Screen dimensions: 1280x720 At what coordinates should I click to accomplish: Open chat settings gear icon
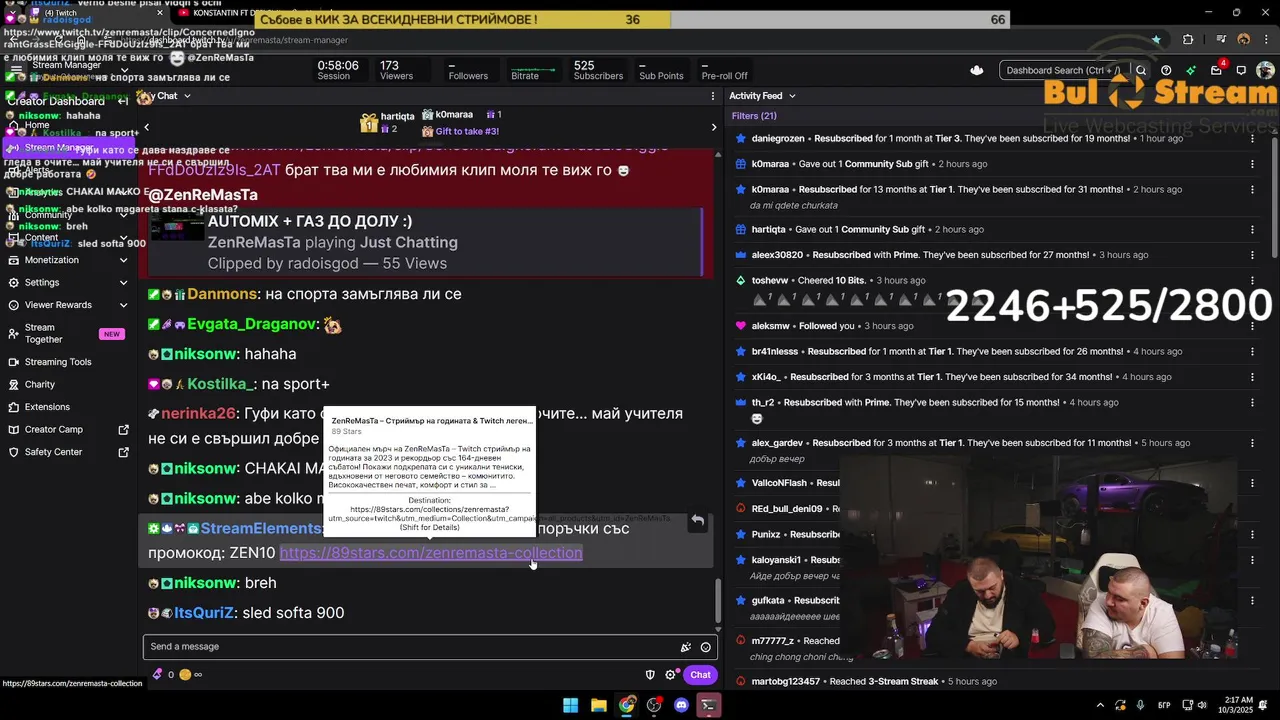(670, 675)
